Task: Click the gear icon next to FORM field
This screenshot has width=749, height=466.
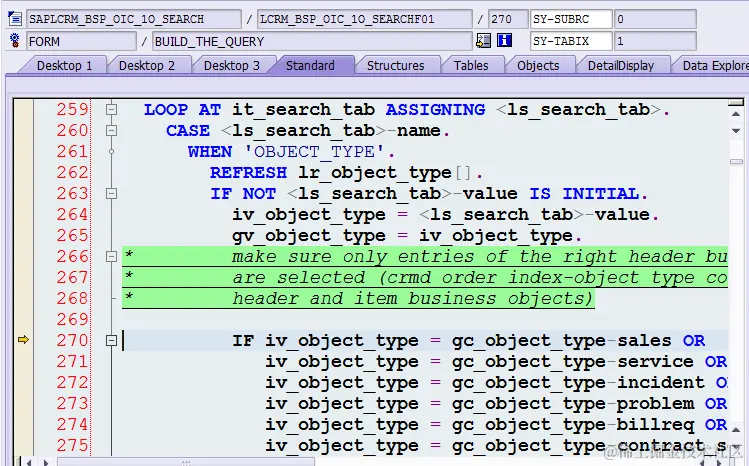Action: [15, 41]
